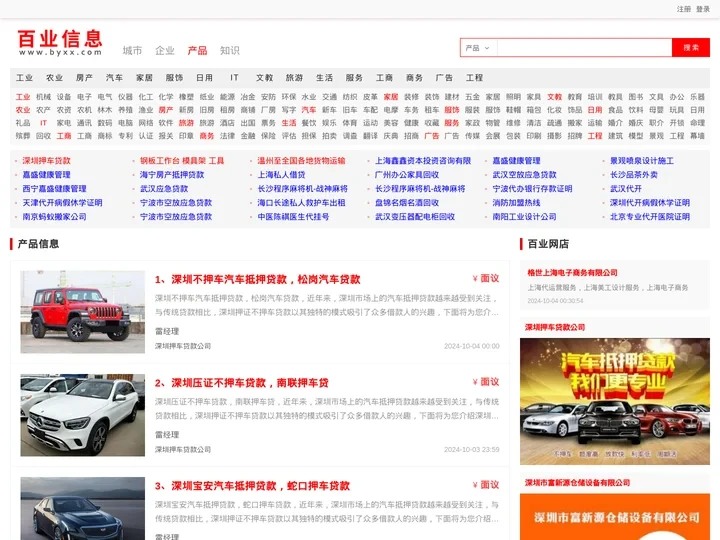Open the 温州至全国各地货物运输 link

[x=301, y=161]
